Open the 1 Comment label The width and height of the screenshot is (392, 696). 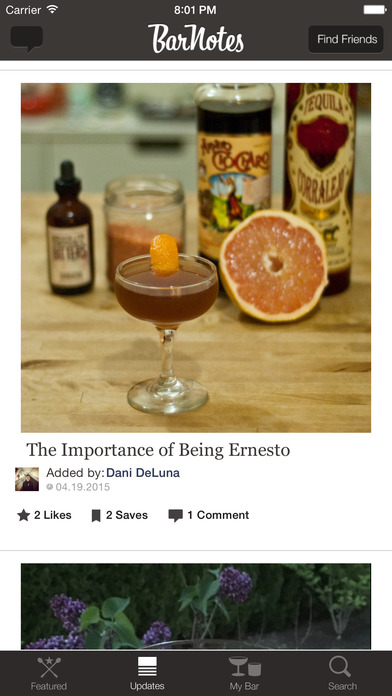tap(218, 515)
